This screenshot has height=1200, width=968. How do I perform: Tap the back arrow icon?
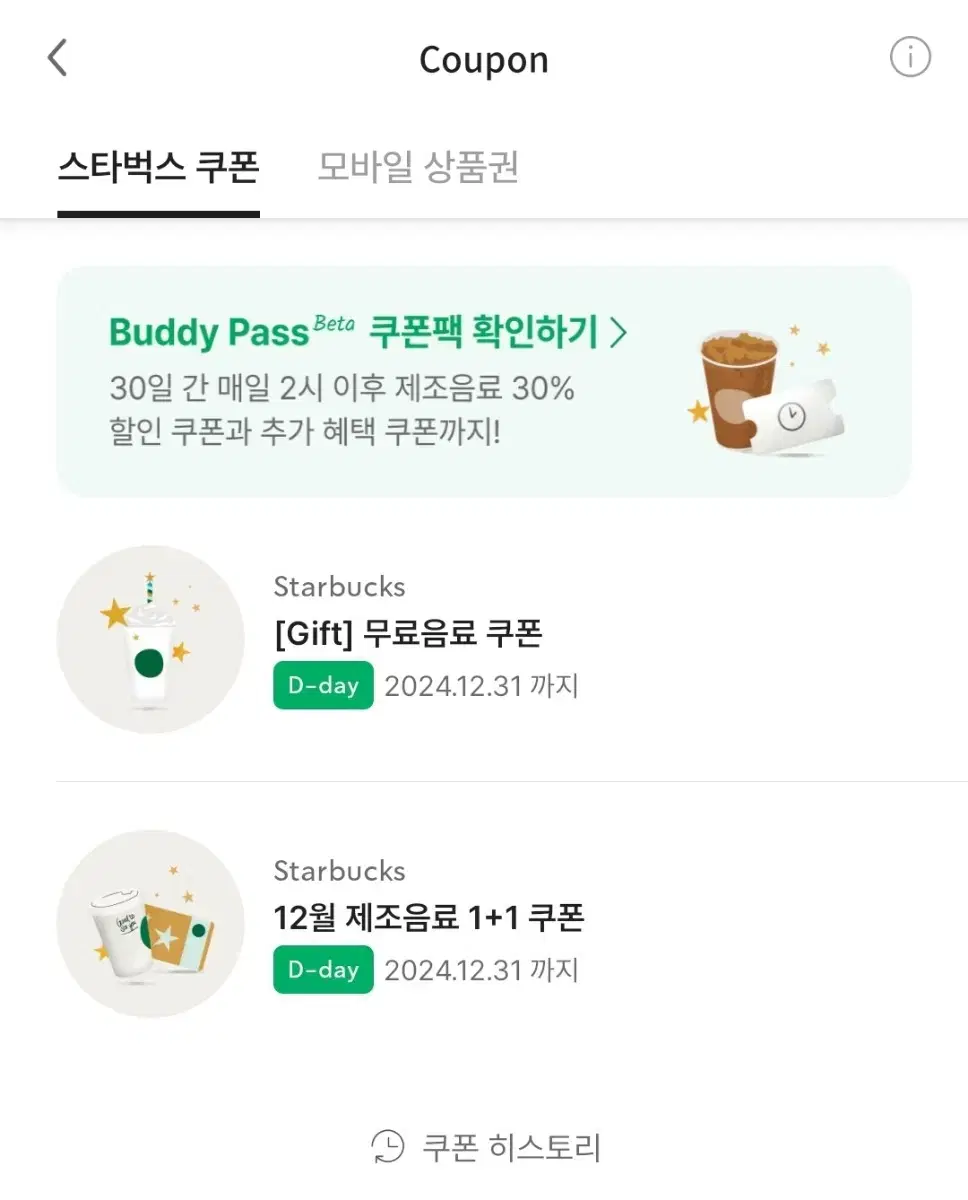[58, 58]
